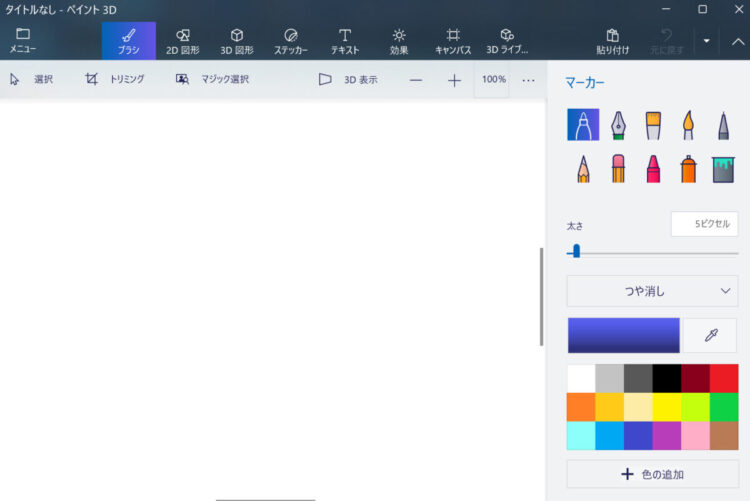Select the Fill bucket tool
This screenshot has width=750, height=501.
pos(723,169)
